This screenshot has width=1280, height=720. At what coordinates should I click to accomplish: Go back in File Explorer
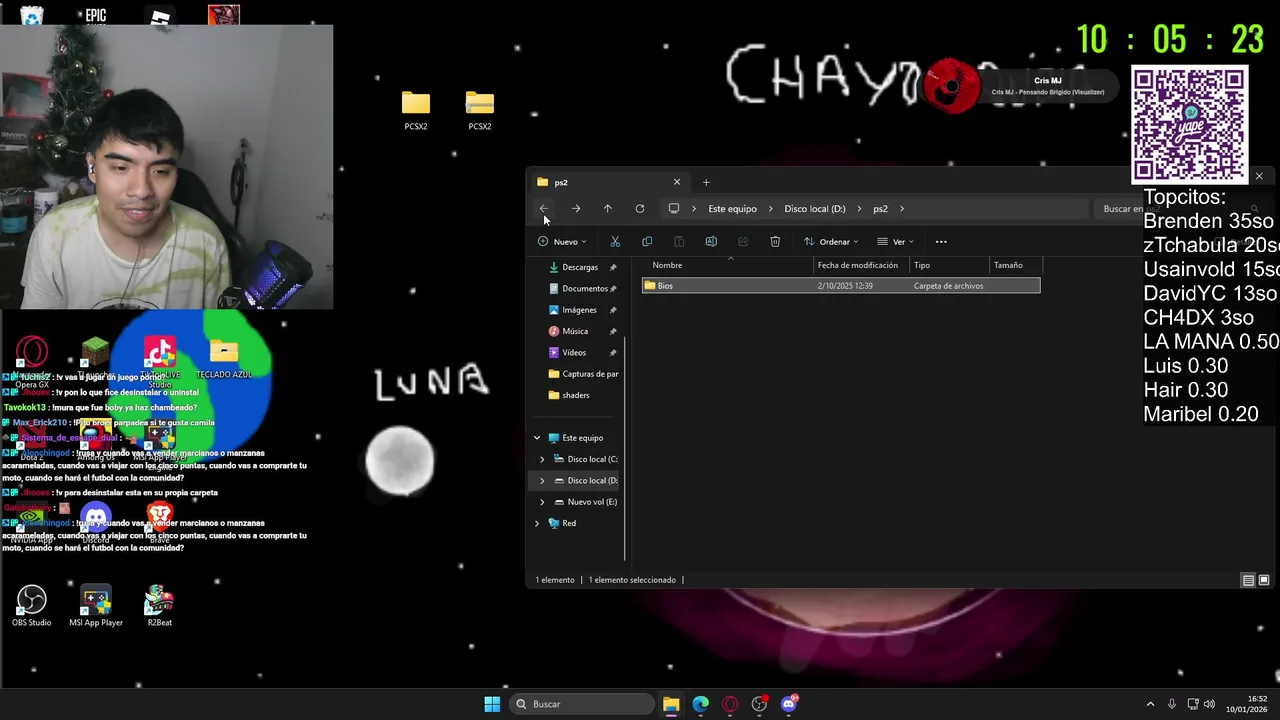pos(544,209)
